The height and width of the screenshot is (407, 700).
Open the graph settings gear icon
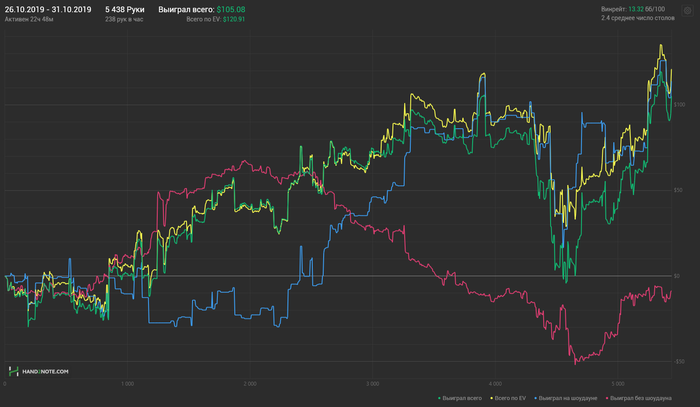[688, 11]
